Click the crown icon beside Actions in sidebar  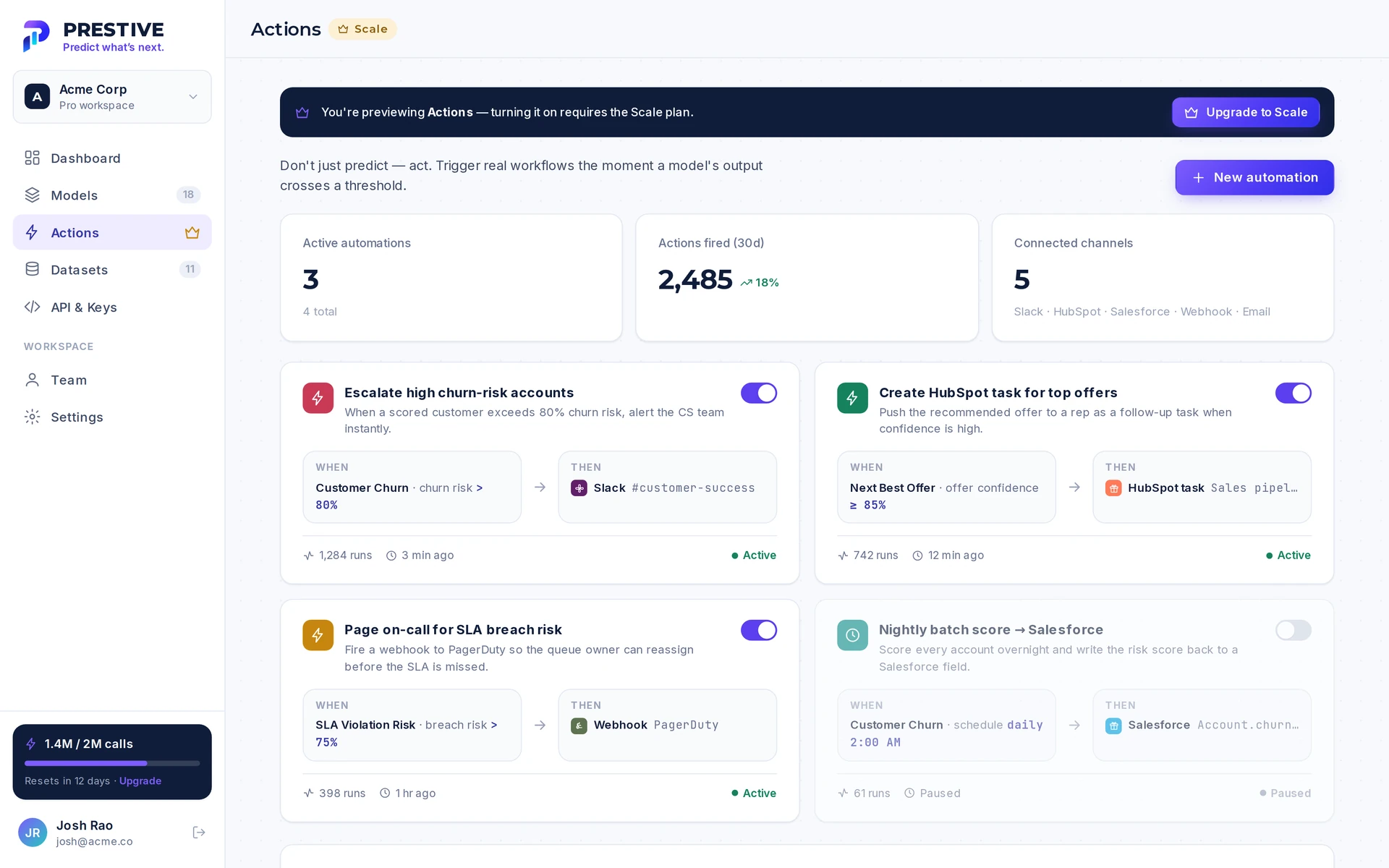[192, 232]
